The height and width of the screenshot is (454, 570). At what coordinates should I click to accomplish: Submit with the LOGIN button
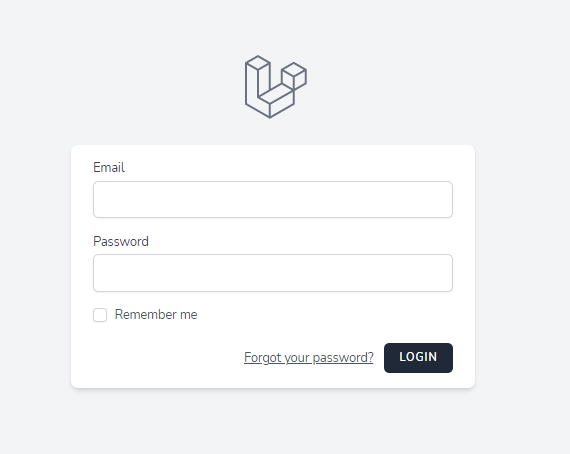[x=418, y=358]
